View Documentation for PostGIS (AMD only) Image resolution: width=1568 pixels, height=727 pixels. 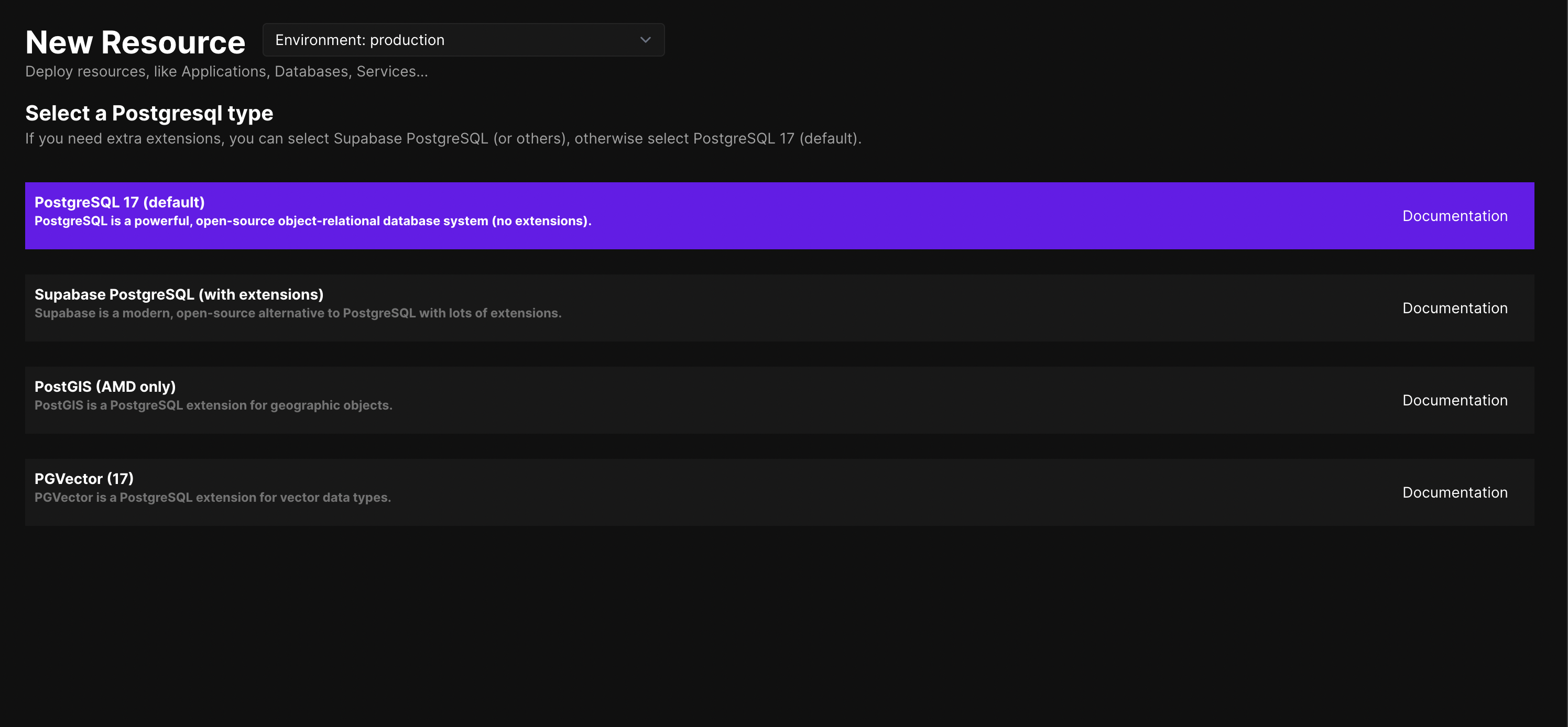[1454, 400]
